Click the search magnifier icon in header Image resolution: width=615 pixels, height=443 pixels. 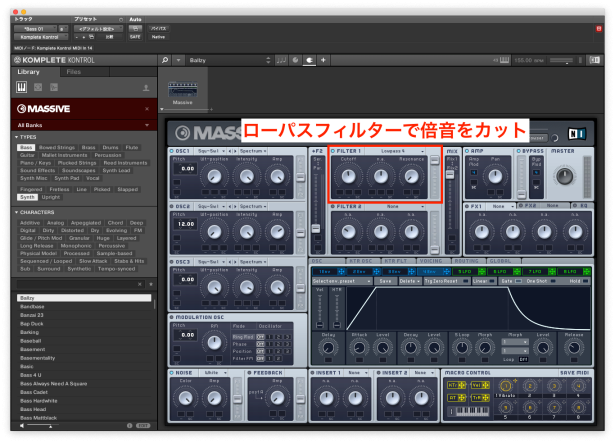(x=165, y=60)
